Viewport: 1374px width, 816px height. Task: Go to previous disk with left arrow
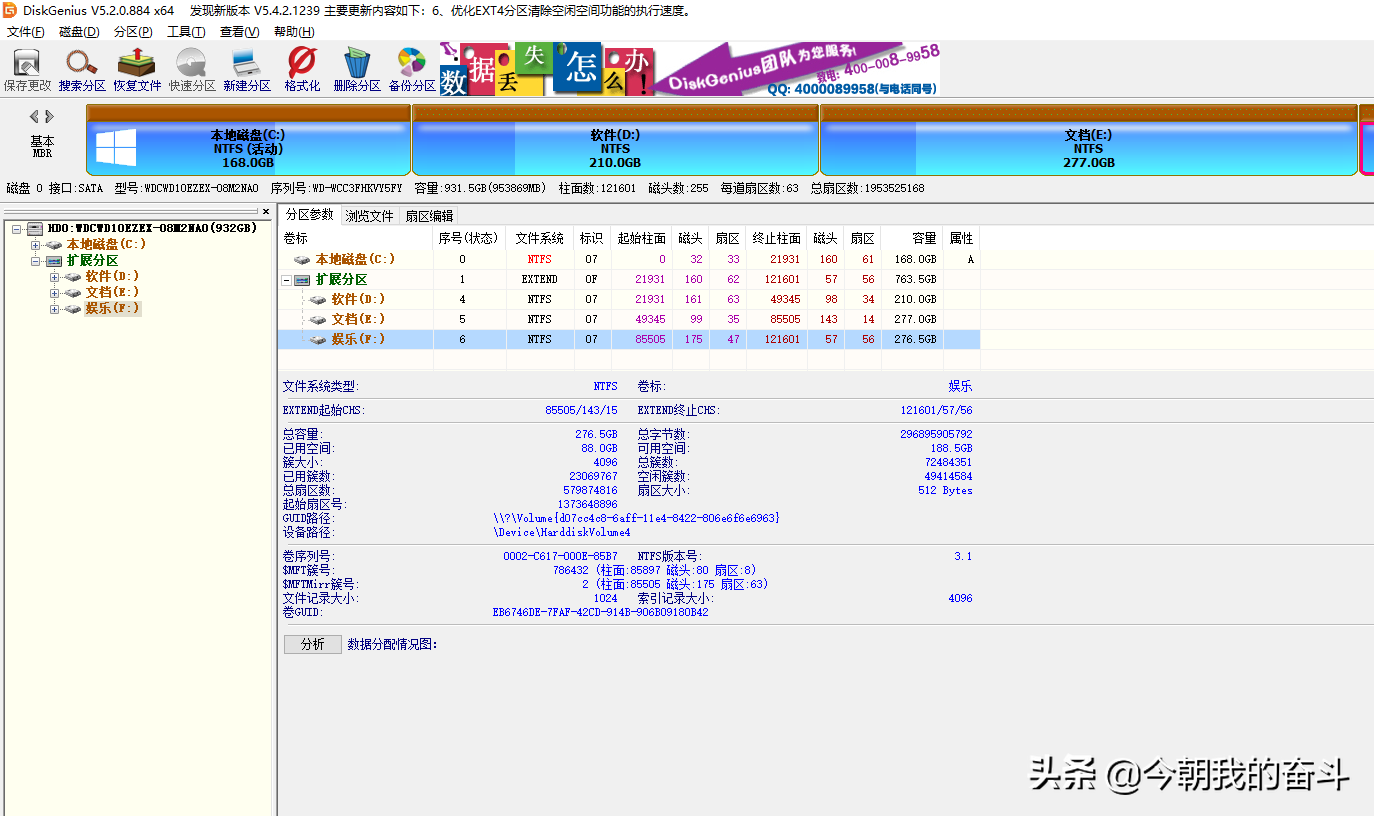(x=34, y=117)
